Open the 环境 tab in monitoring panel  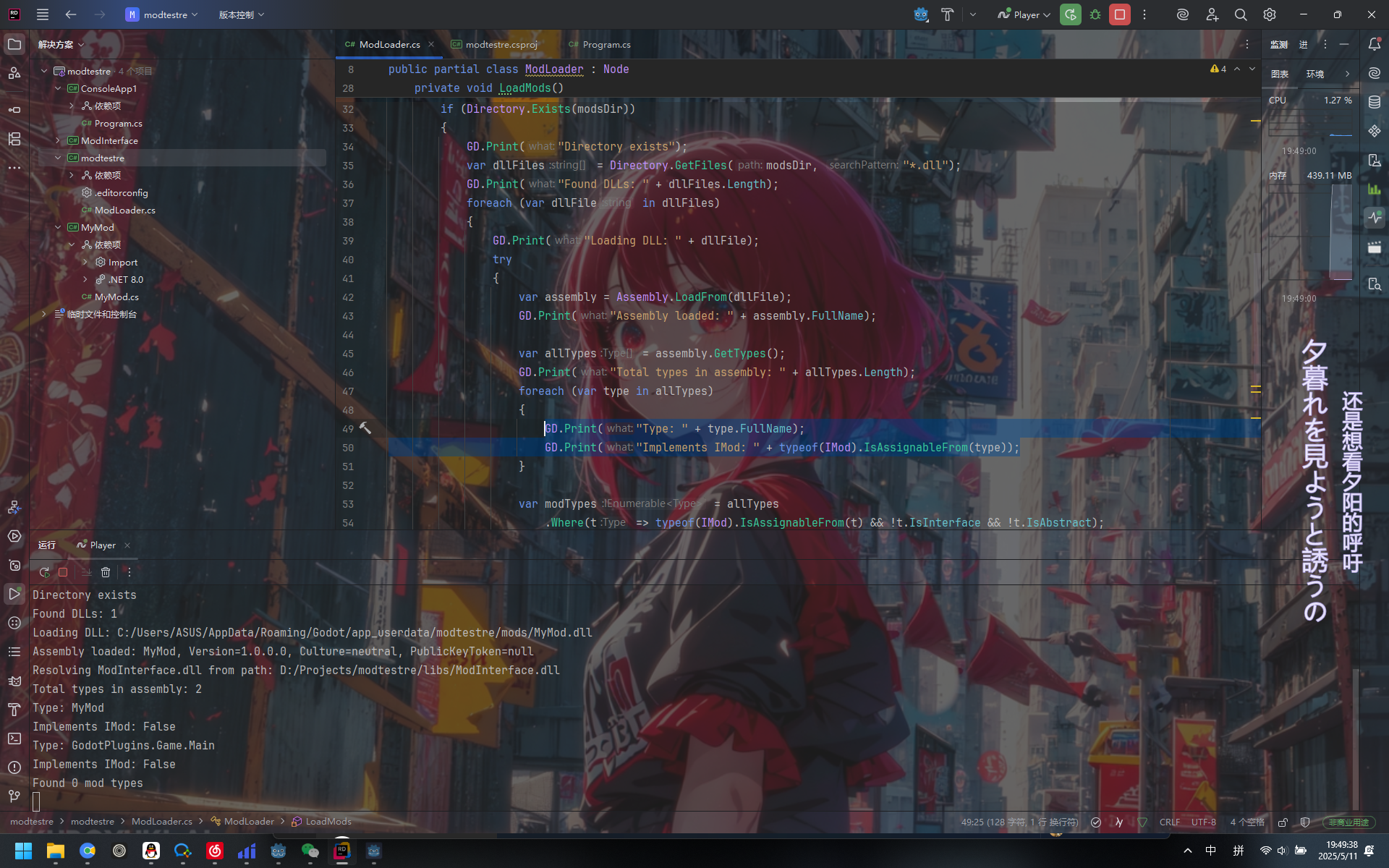click(1315, 74)
